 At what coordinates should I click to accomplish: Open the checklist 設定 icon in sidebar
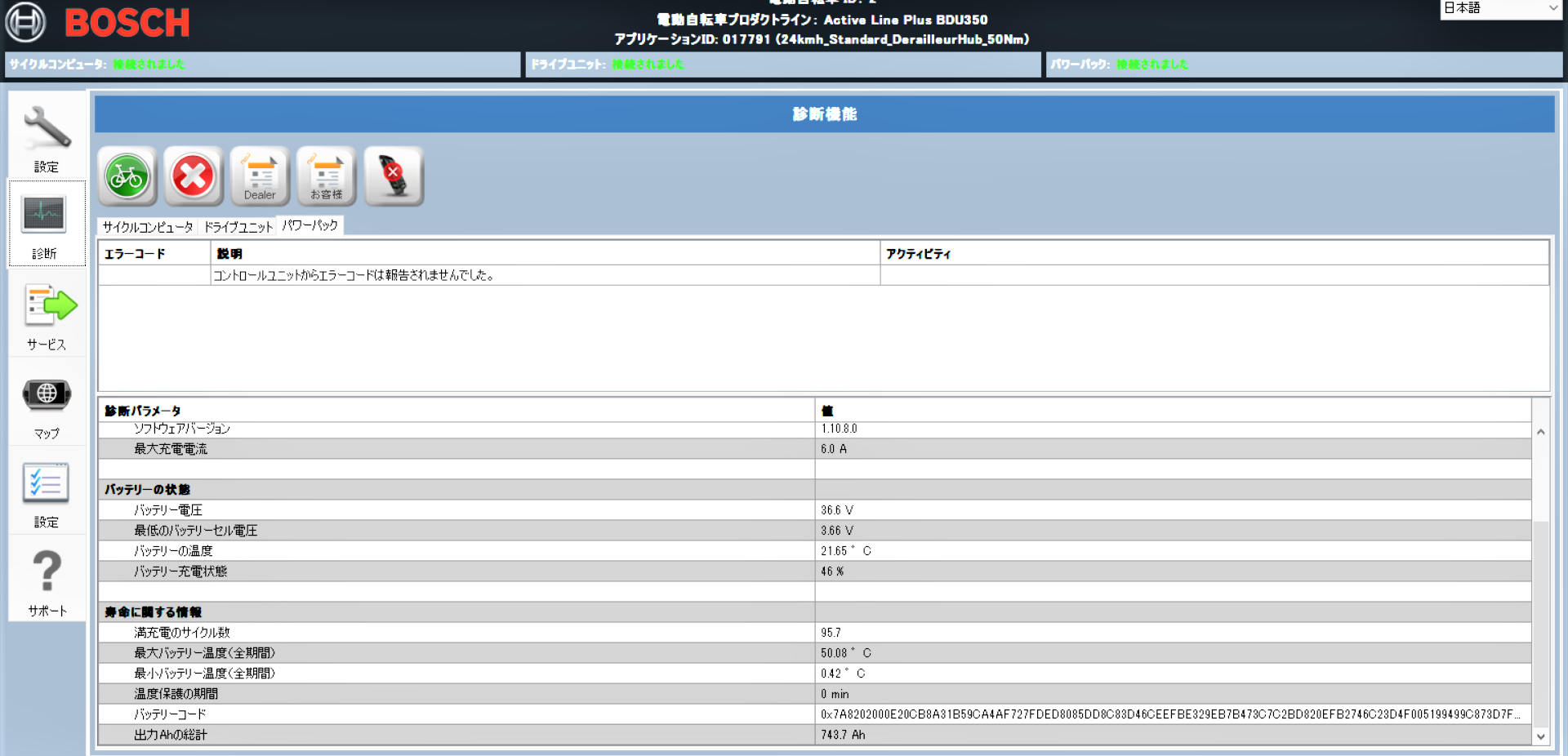pyautogui.click(x=46, y=492)
